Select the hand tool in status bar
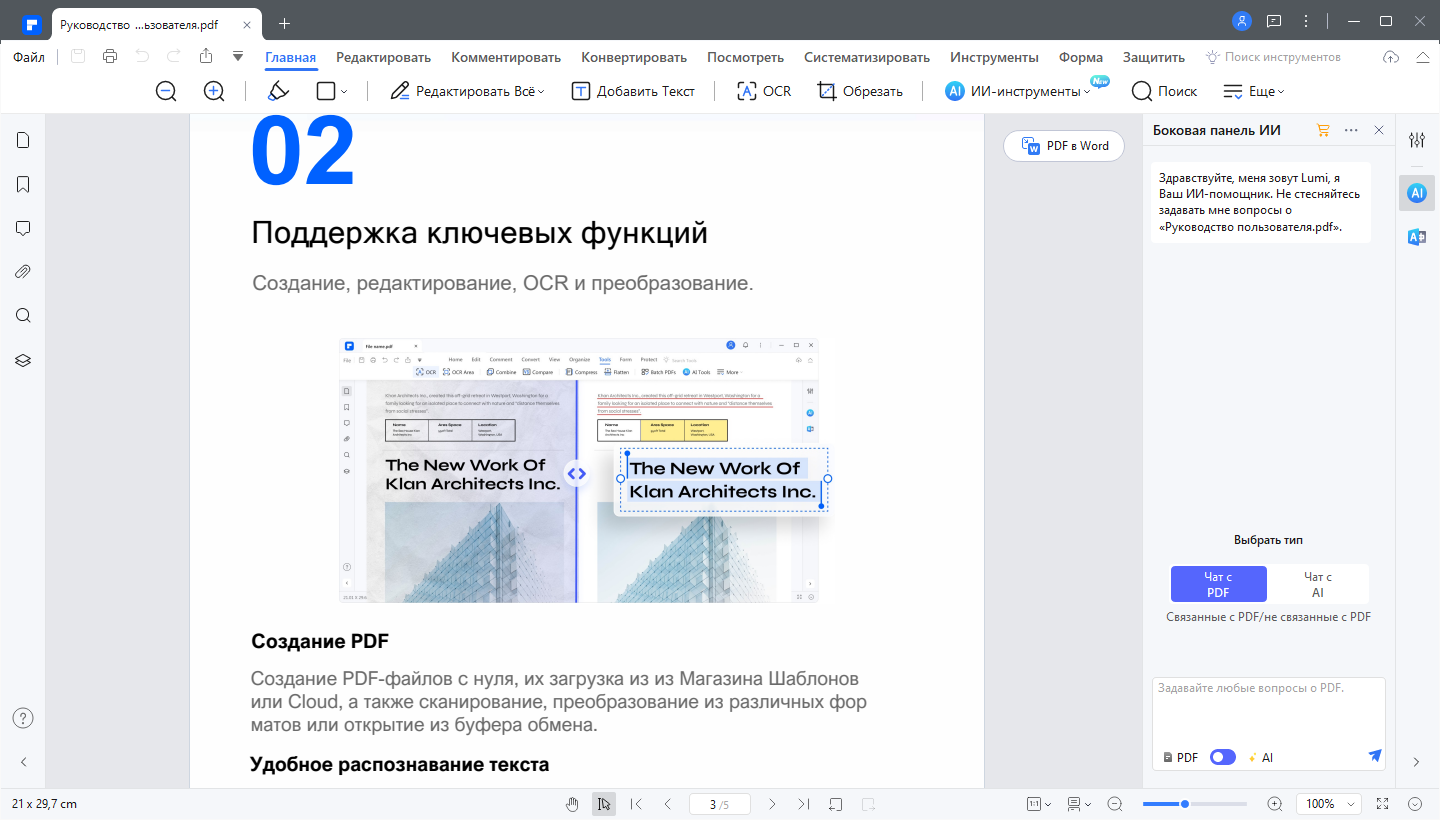The image size is (1440, 820). coord(572,804)
